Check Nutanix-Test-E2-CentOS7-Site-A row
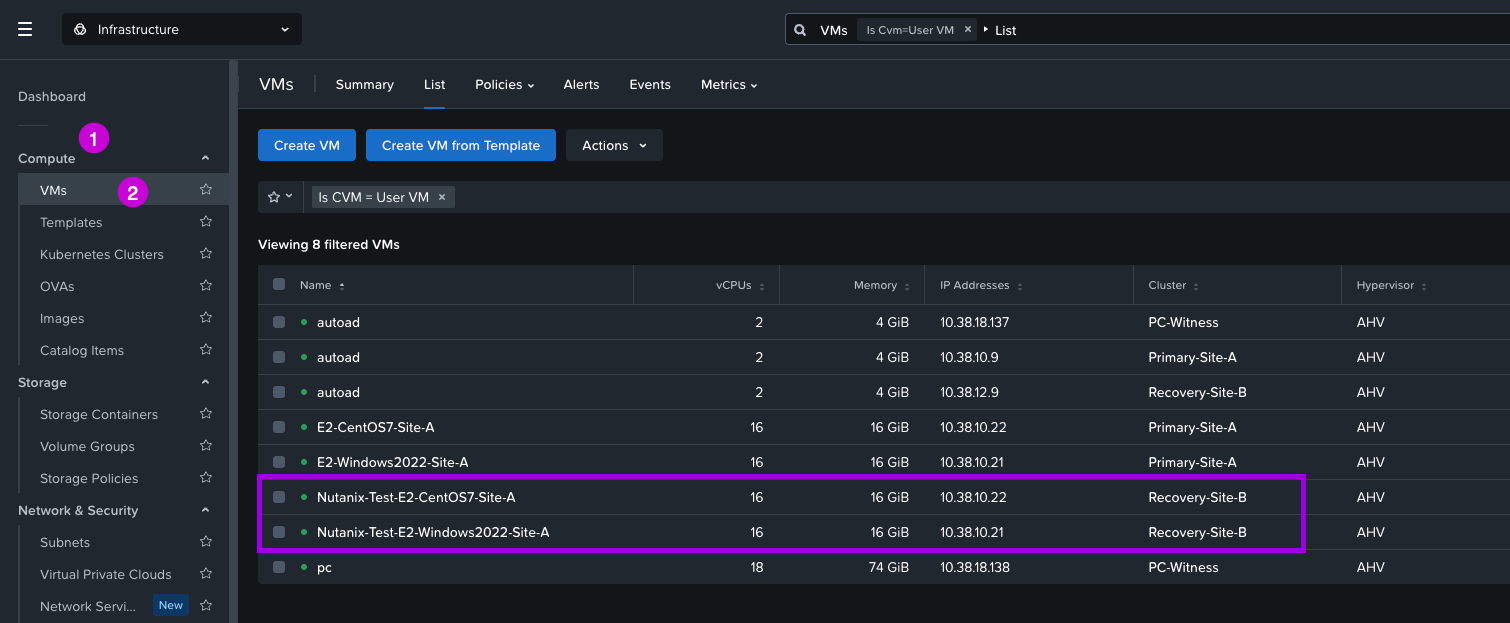Screen dimensions: 1510x623 click(x=279, y=497)
